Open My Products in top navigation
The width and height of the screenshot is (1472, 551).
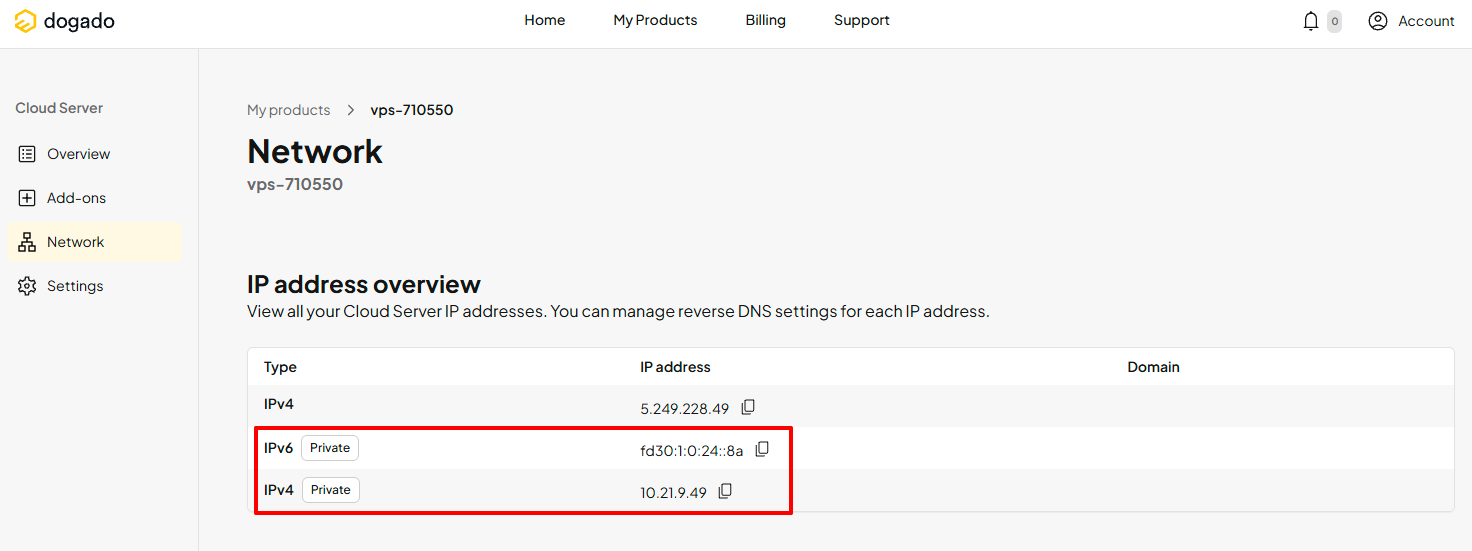coord(655,20)
